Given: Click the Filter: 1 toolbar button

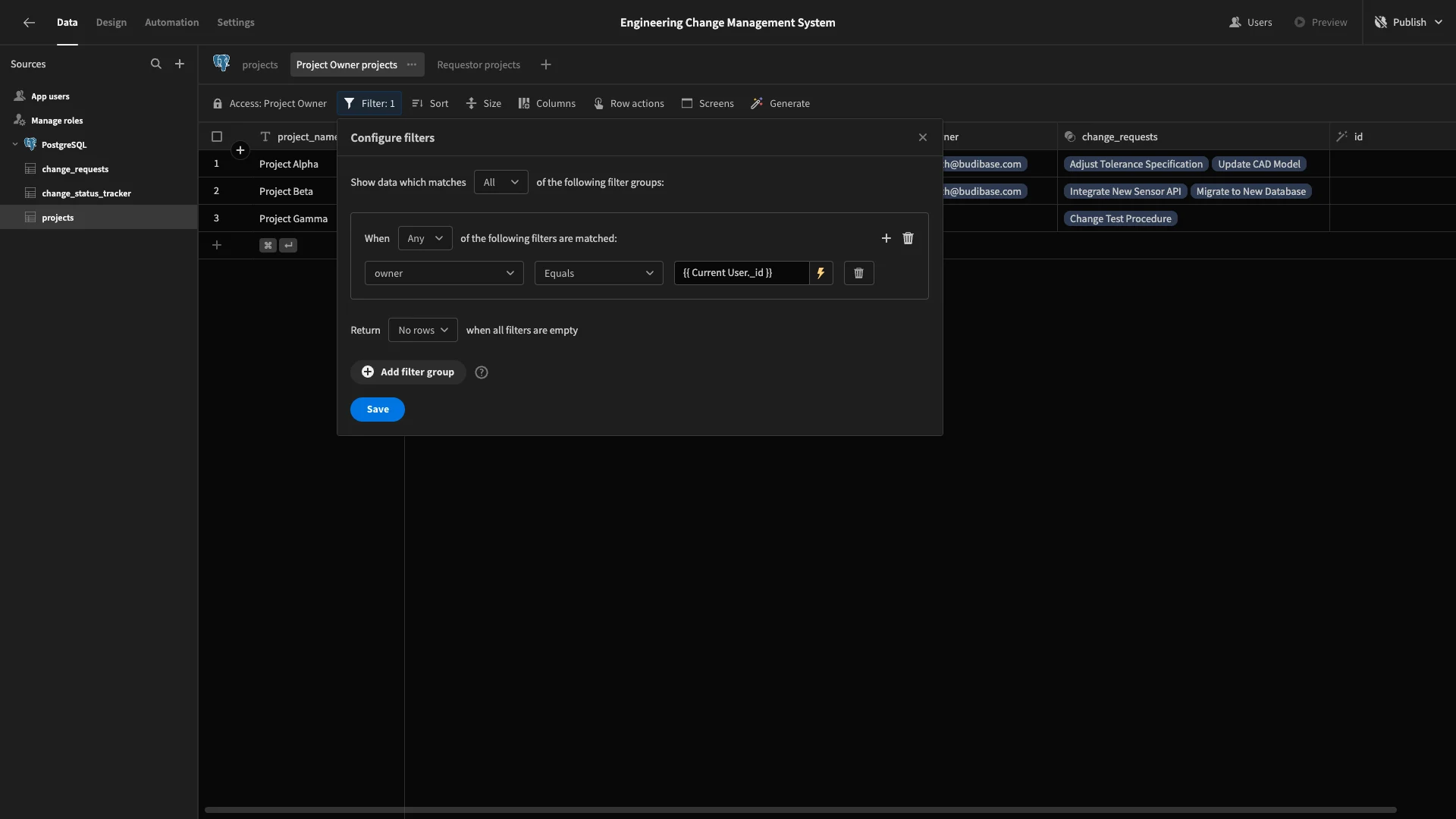Looking at the screenshot, I should click(369, 104).
